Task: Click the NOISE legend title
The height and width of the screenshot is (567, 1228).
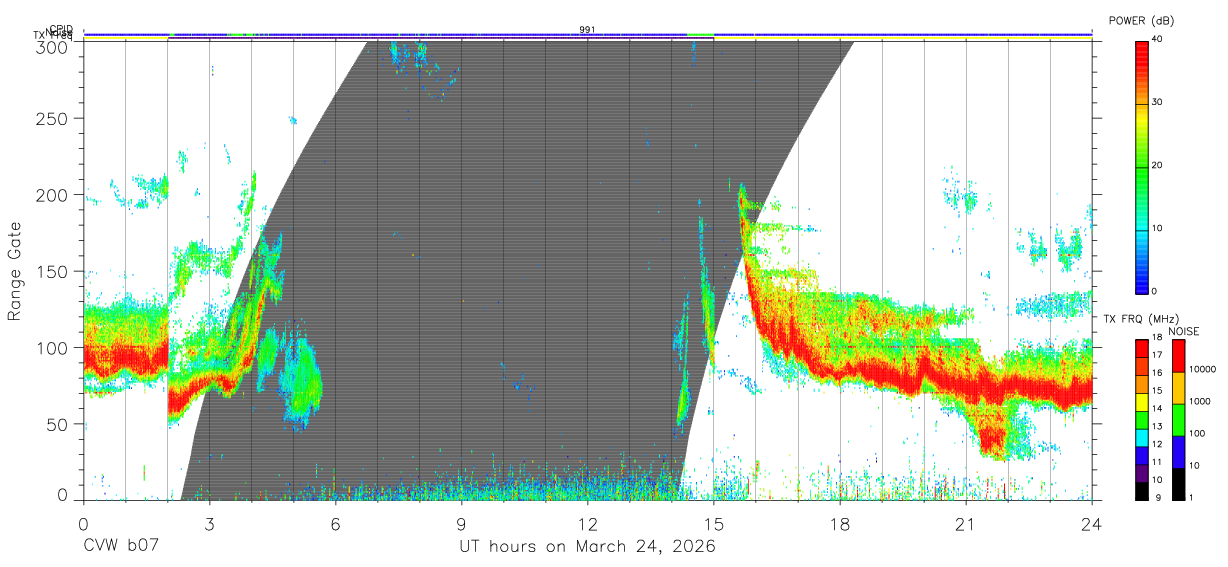Action: (1184, 331)
